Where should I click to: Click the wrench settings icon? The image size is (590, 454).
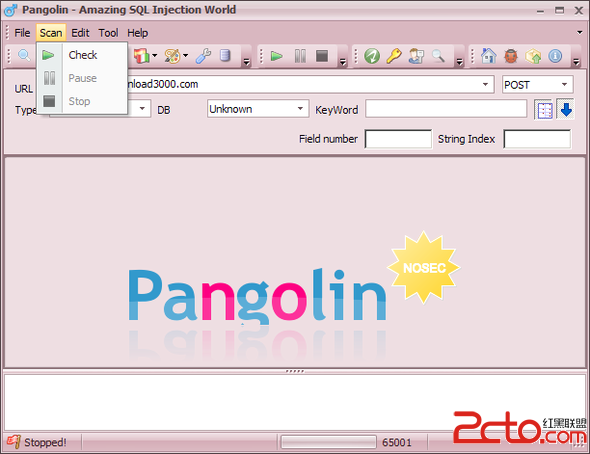coord(203,56)
